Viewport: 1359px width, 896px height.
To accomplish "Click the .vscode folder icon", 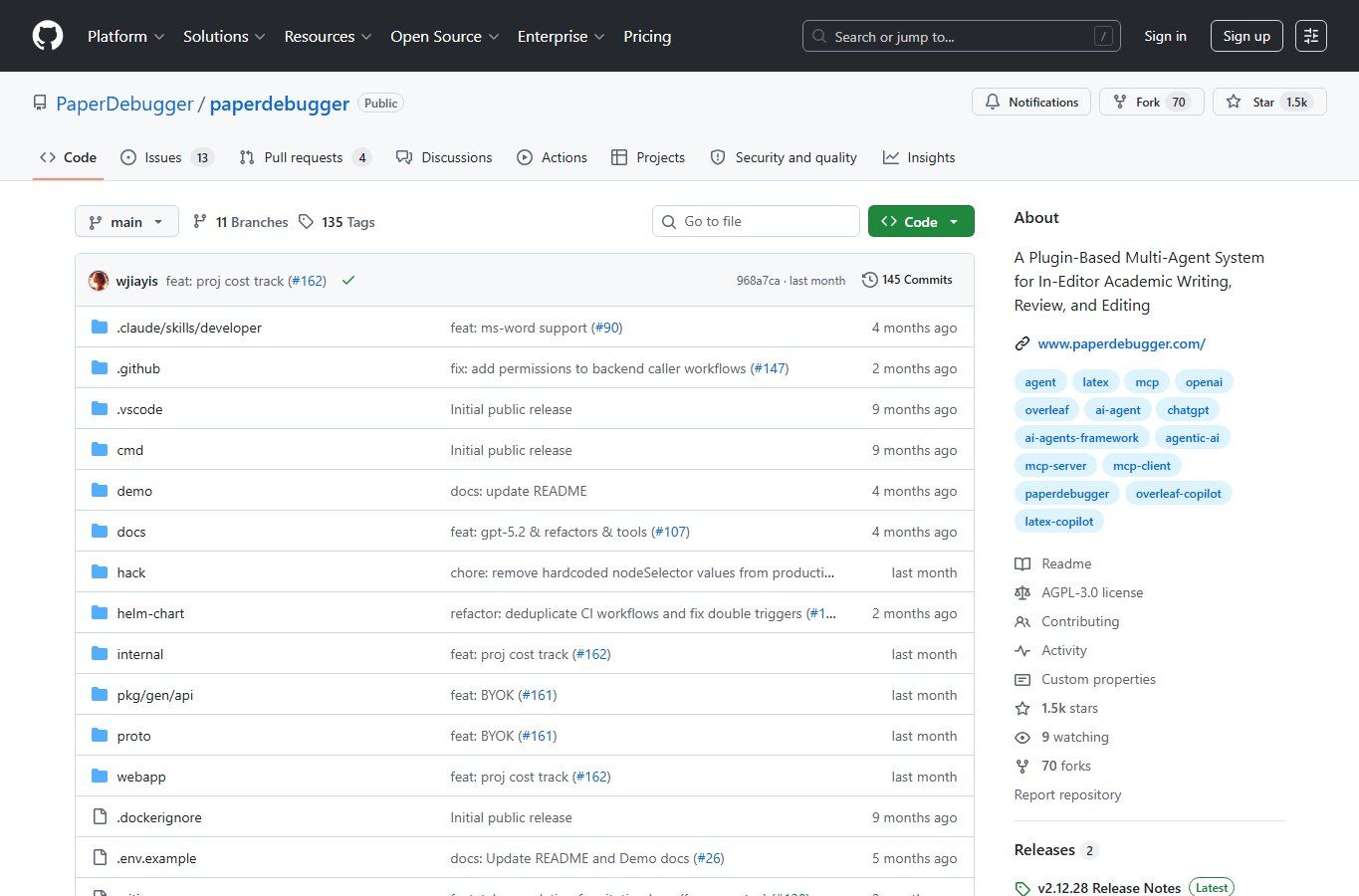I will pos(100,408).
